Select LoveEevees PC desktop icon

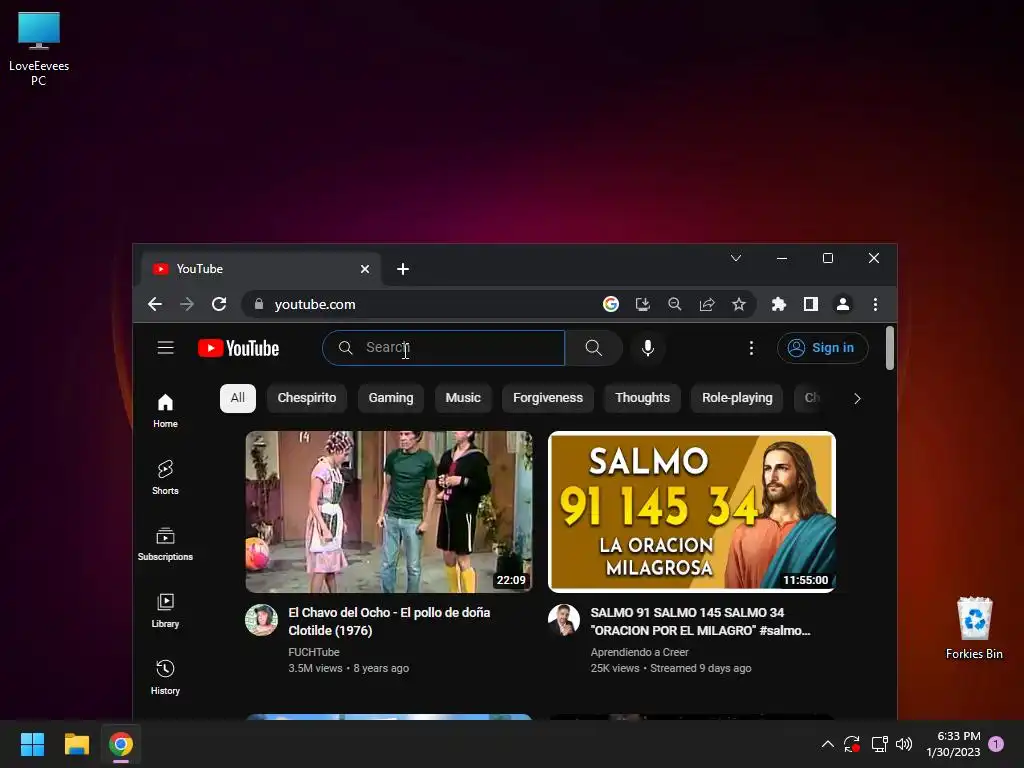[39, 50]
